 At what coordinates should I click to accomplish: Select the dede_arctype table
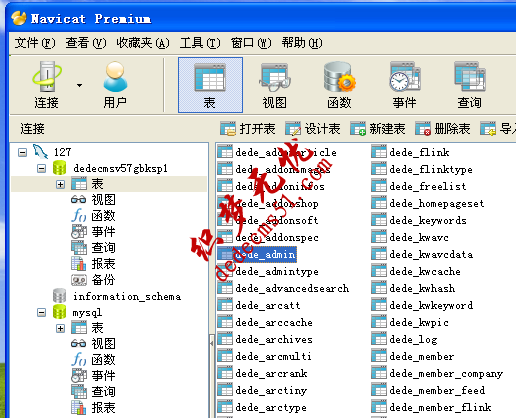click(x=262, y=408)
